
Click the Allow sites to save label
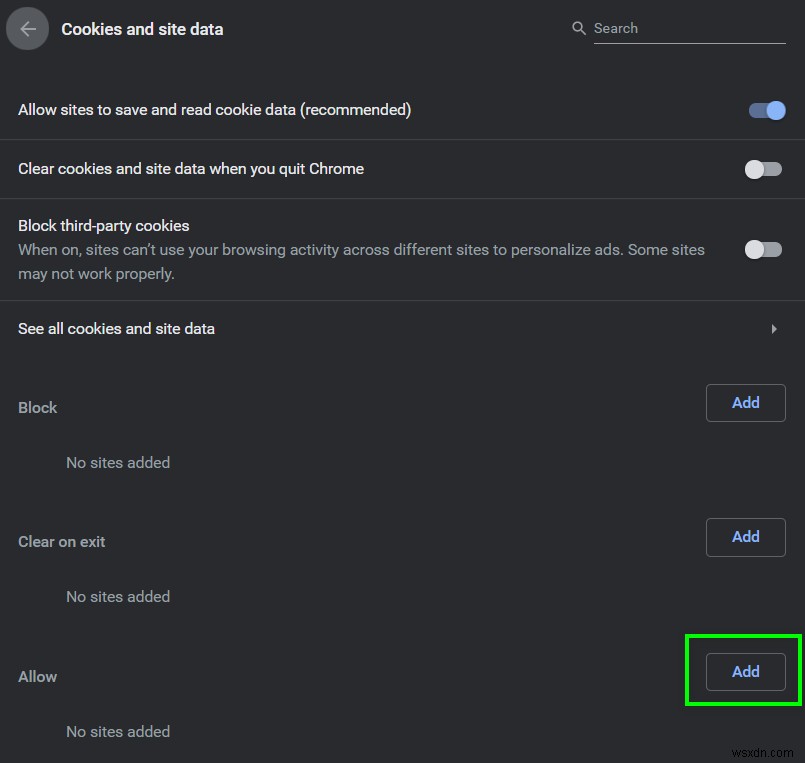coord(214,110)
